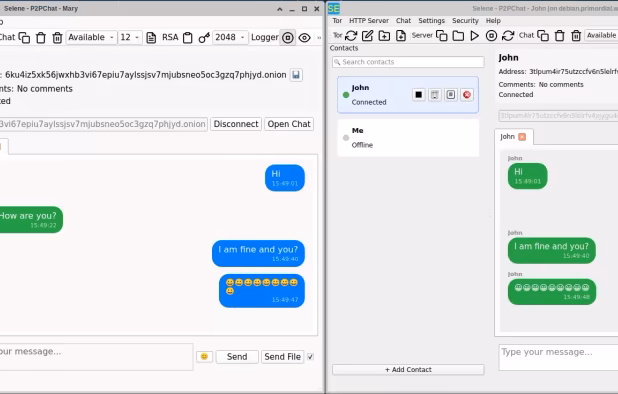Click the Search contacts field
The image size is (618, 394).
408,62
